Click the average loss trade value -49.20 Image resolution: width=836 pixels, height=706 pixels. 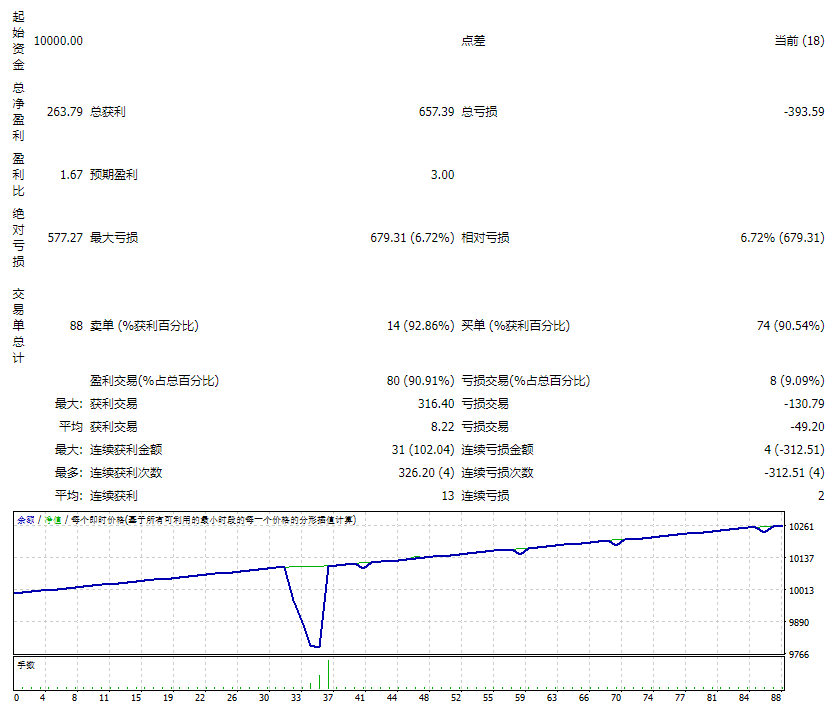(807, 427)
